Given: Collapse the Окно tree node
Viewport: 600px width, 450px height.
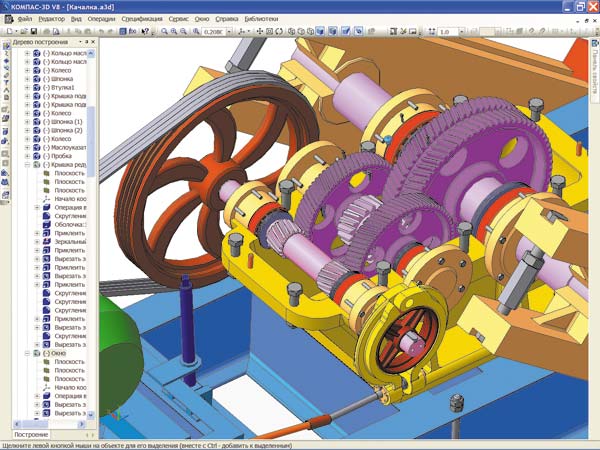Looking at the screenshot, I should [x=27, y=353].
